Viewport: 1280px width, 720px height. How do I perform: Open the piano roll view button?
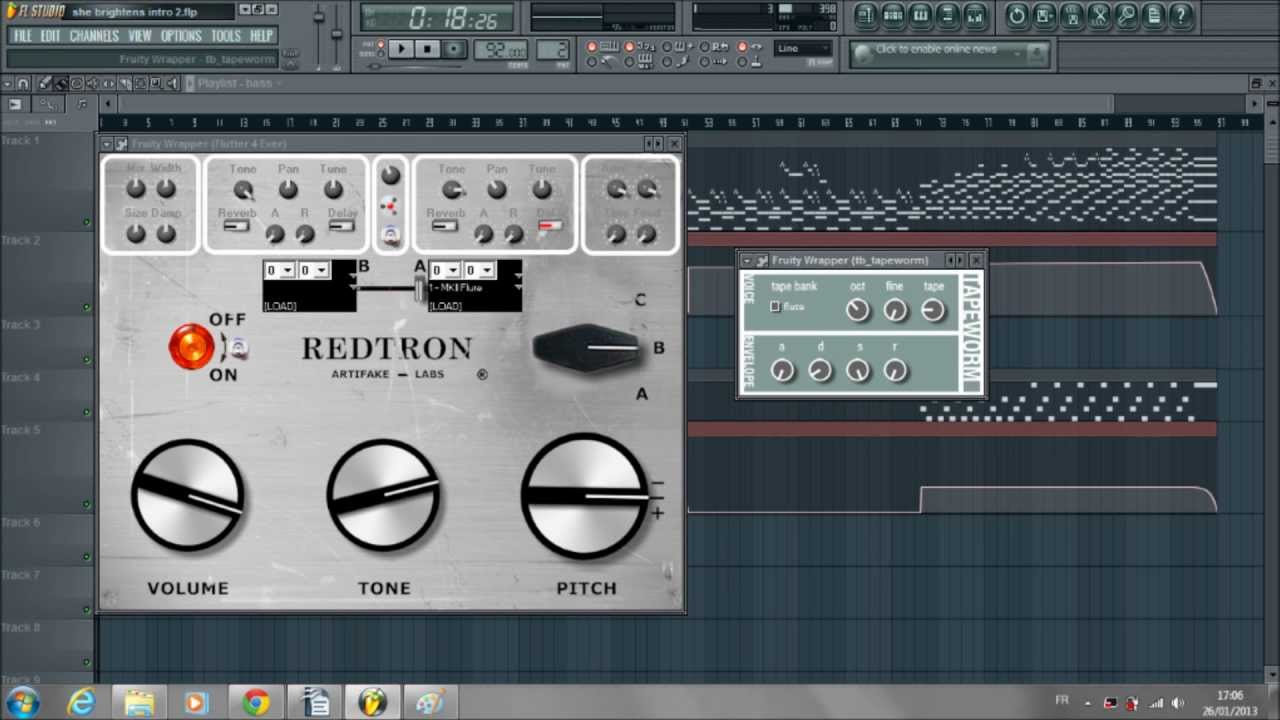[920, 15]
